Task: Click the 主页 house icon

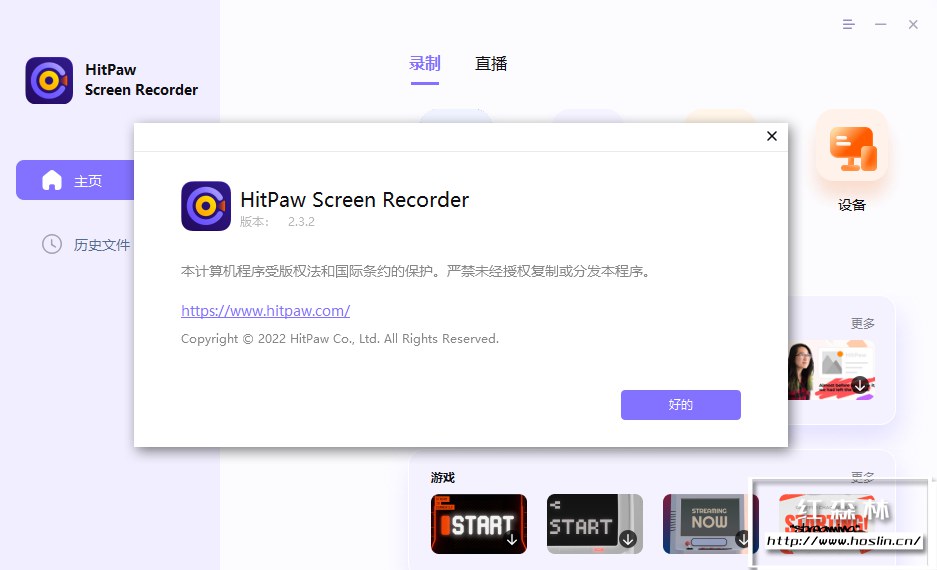Action: click(52, 180)
